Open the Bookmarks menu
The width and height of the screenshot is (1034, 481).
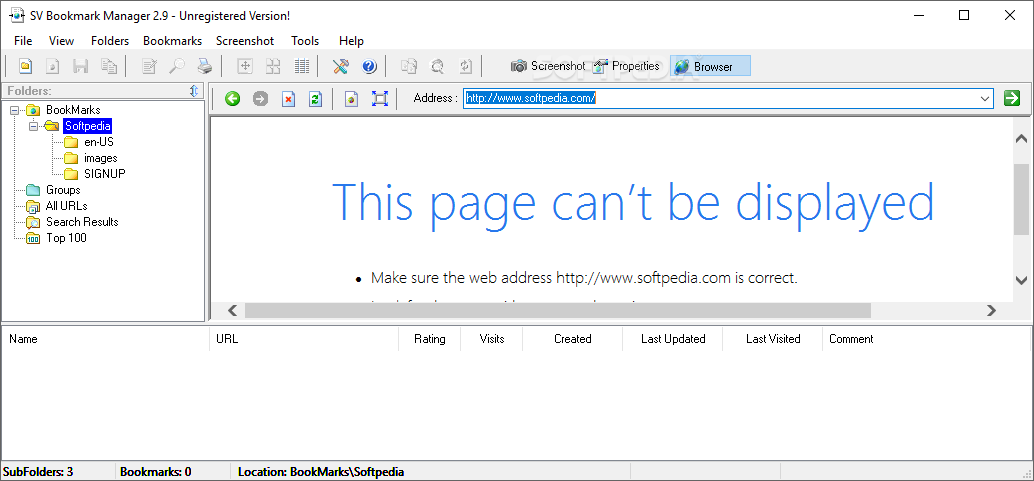click(x=173, y=41)
